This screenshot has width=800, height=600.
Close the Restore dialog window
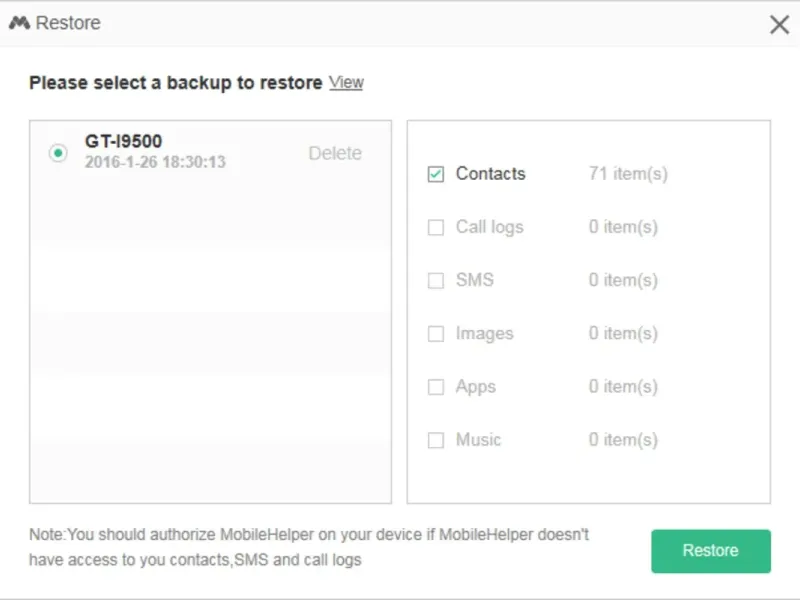click(x=779, y=25)
